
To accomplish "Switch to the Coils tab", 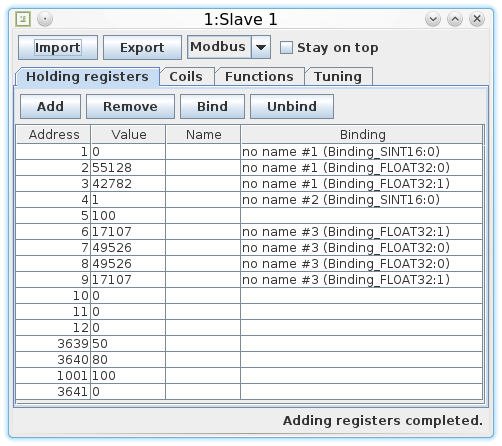I will (186, 77).
